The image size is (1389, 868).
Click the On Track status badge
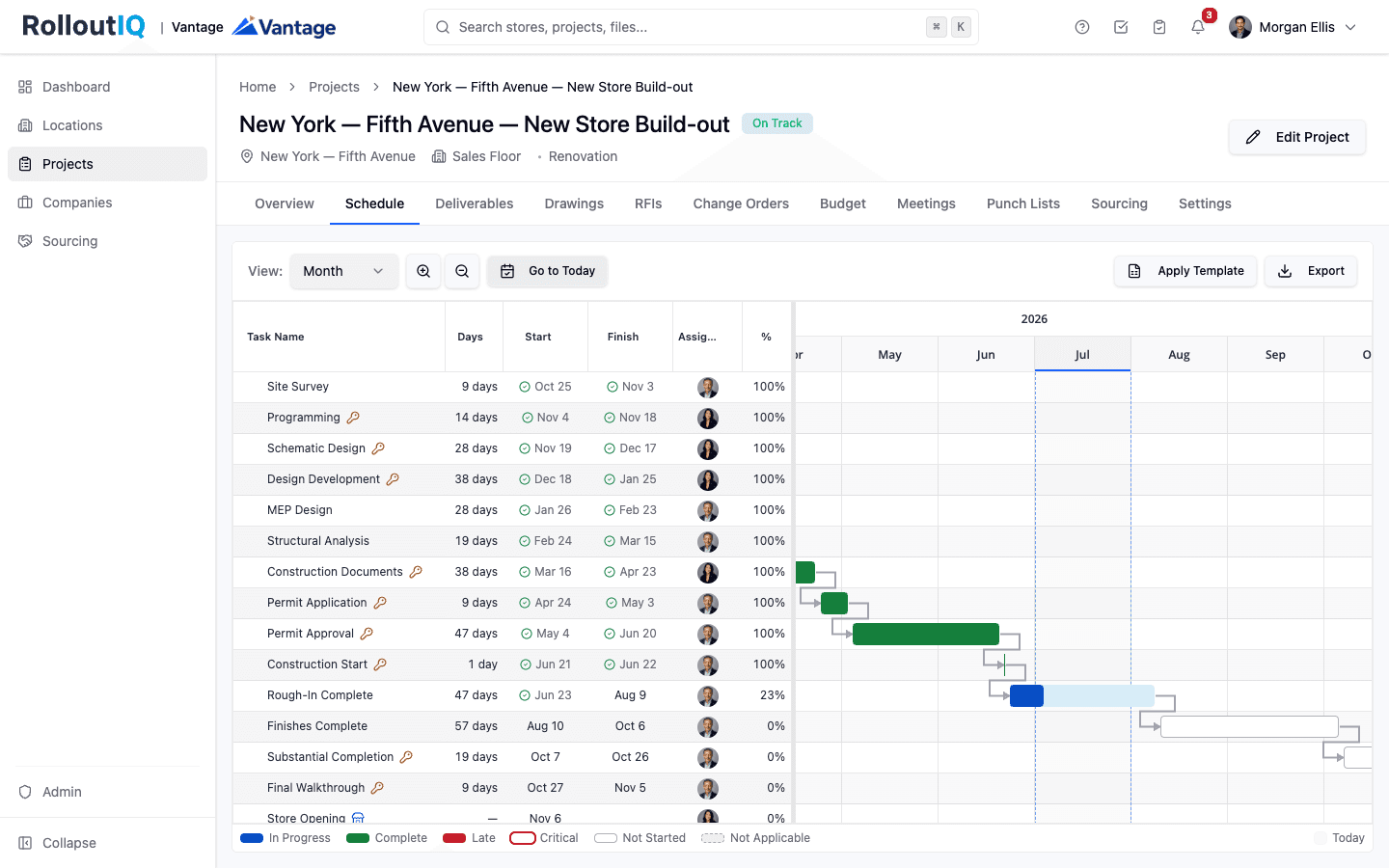pos(777,123)
